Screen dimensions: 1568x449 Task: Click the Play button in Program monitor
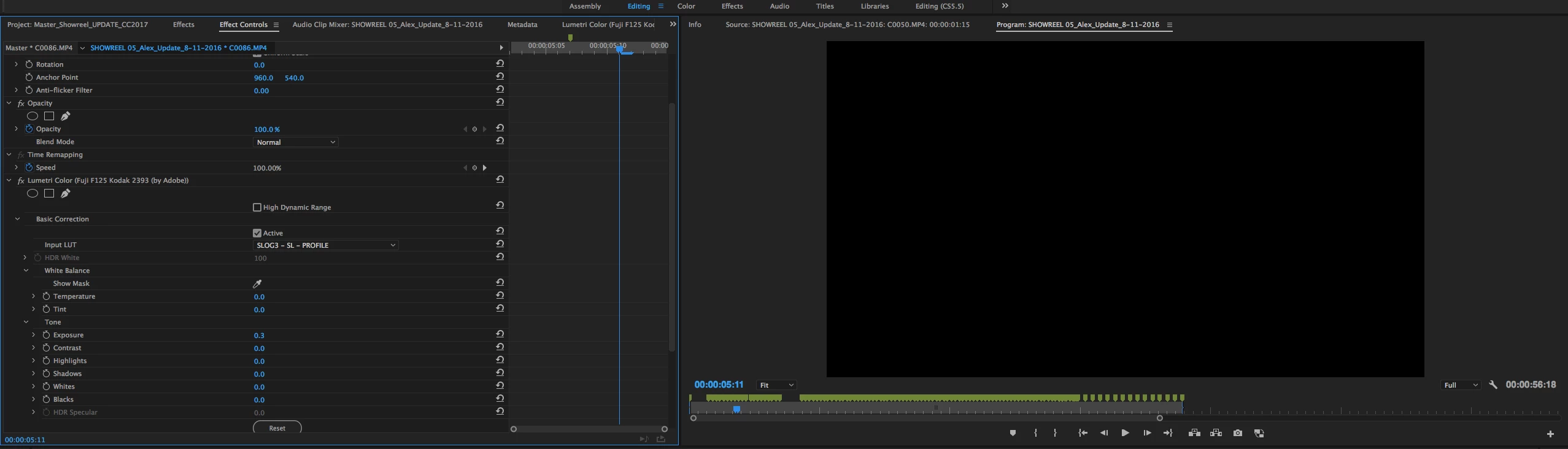[x=1125, y=433]
